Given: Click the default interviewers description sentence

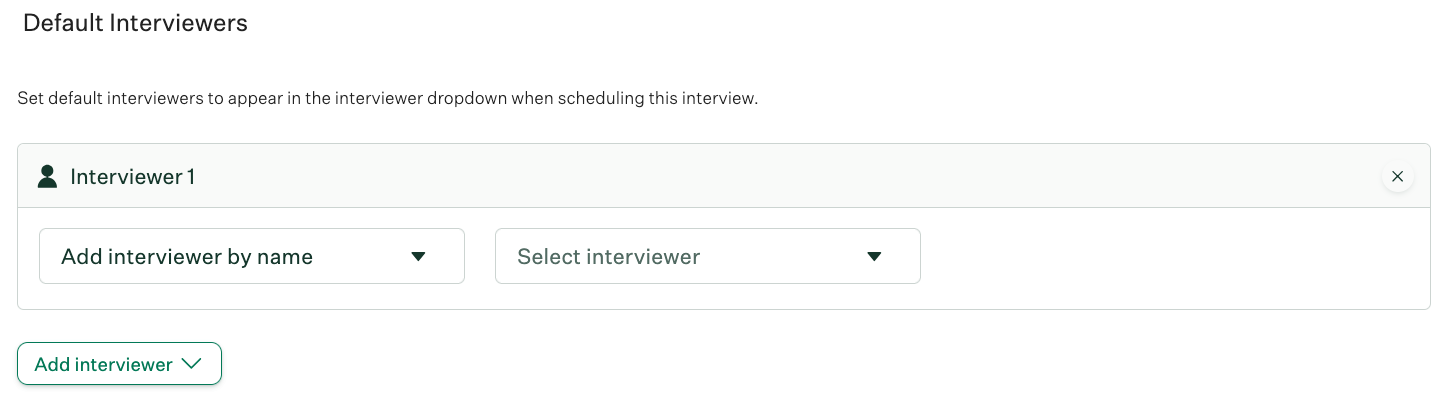Looking at the screenshot, I should coord(388,100).
